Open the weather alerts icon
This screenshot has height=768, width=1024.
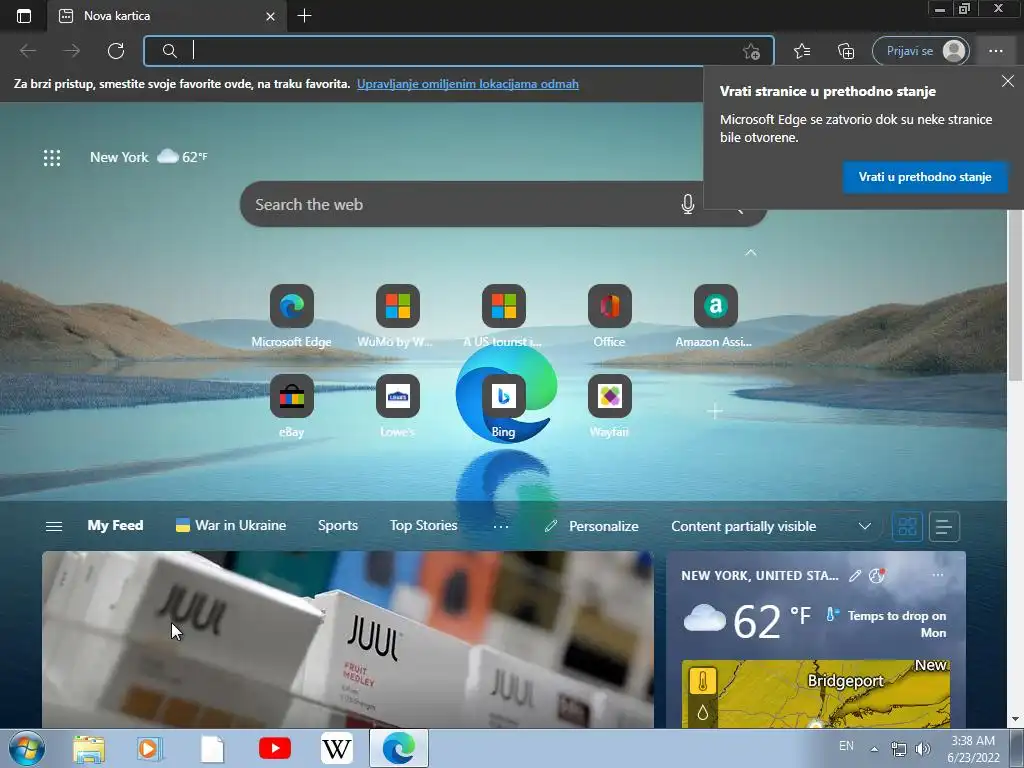(x=876, y=575)
